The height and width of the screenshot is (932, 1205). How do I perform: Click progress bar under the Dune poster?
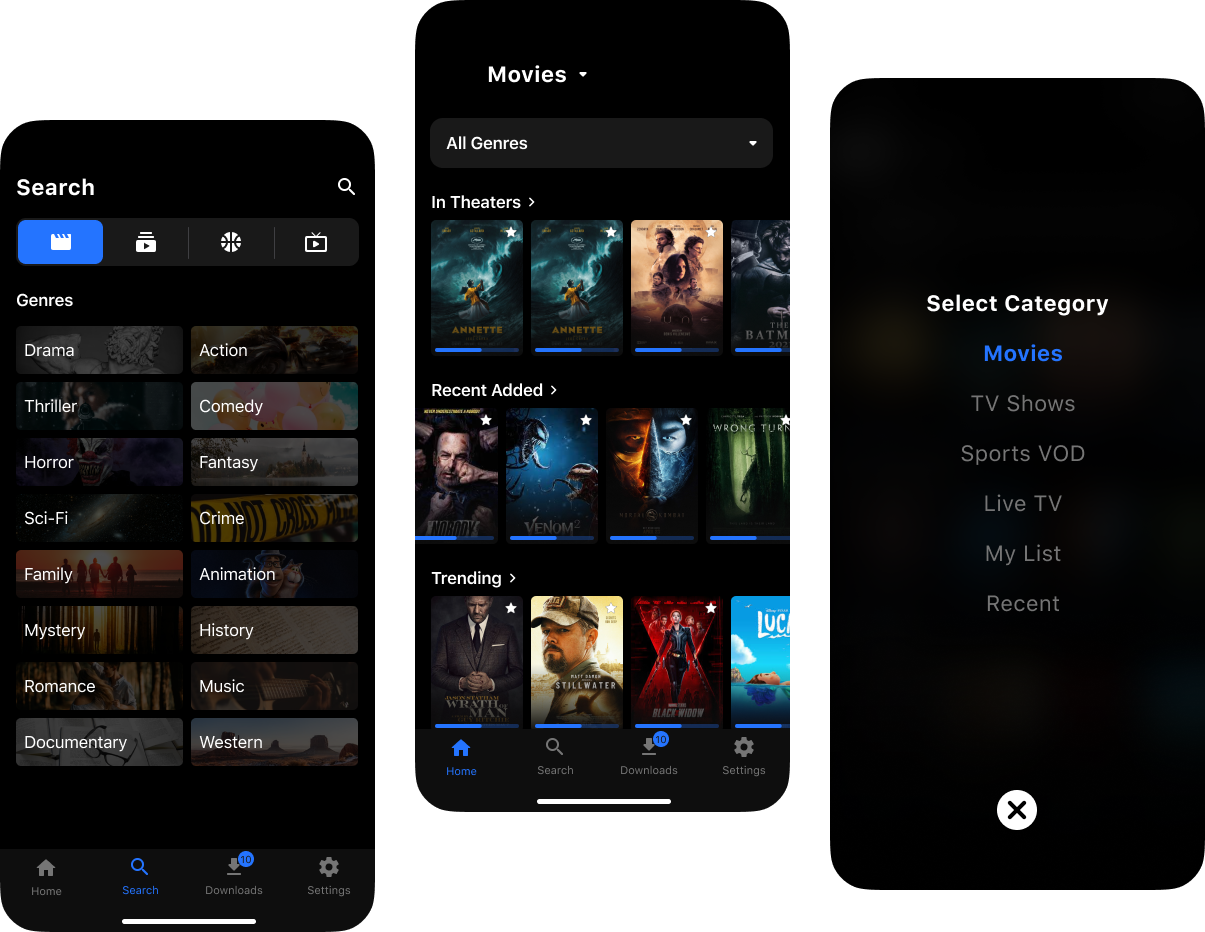click(x=677, y=350)
